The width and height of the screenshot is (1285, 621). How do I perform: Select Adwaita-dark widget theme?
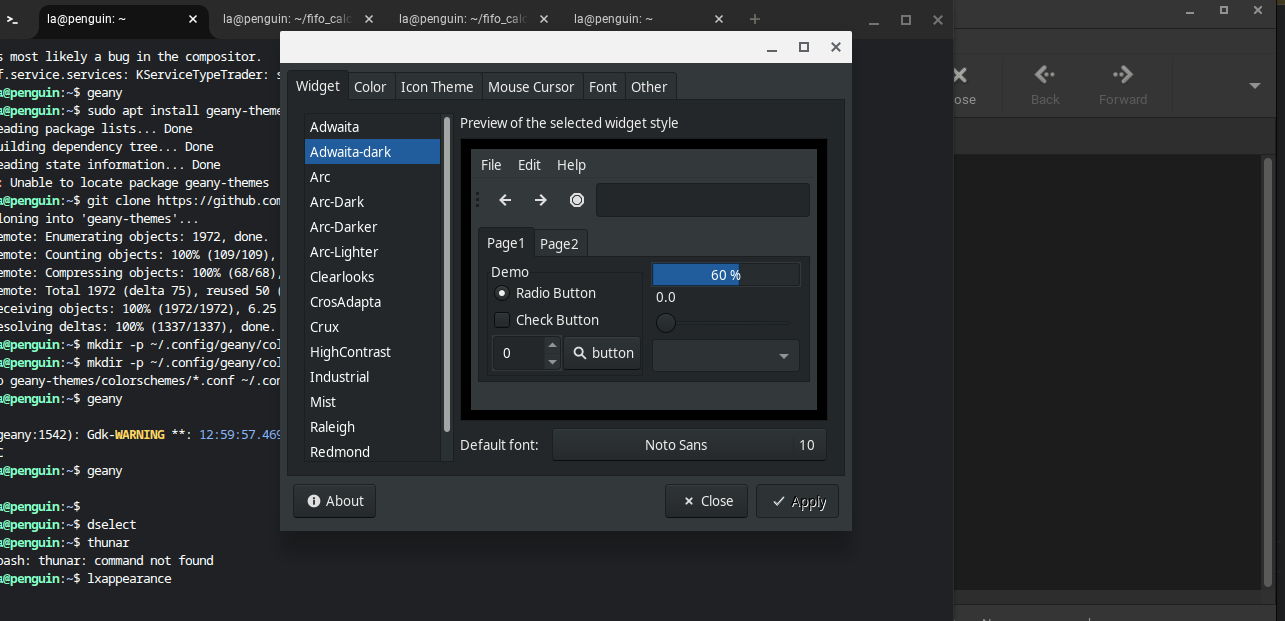[x=372, y=152]
